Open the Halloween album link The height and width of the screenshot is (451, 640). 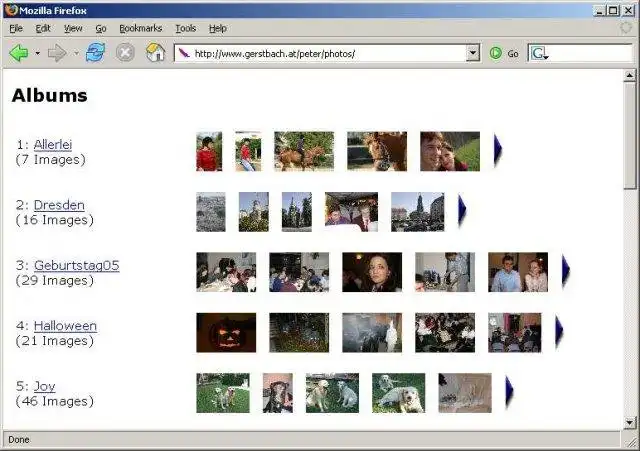(65, 326)
